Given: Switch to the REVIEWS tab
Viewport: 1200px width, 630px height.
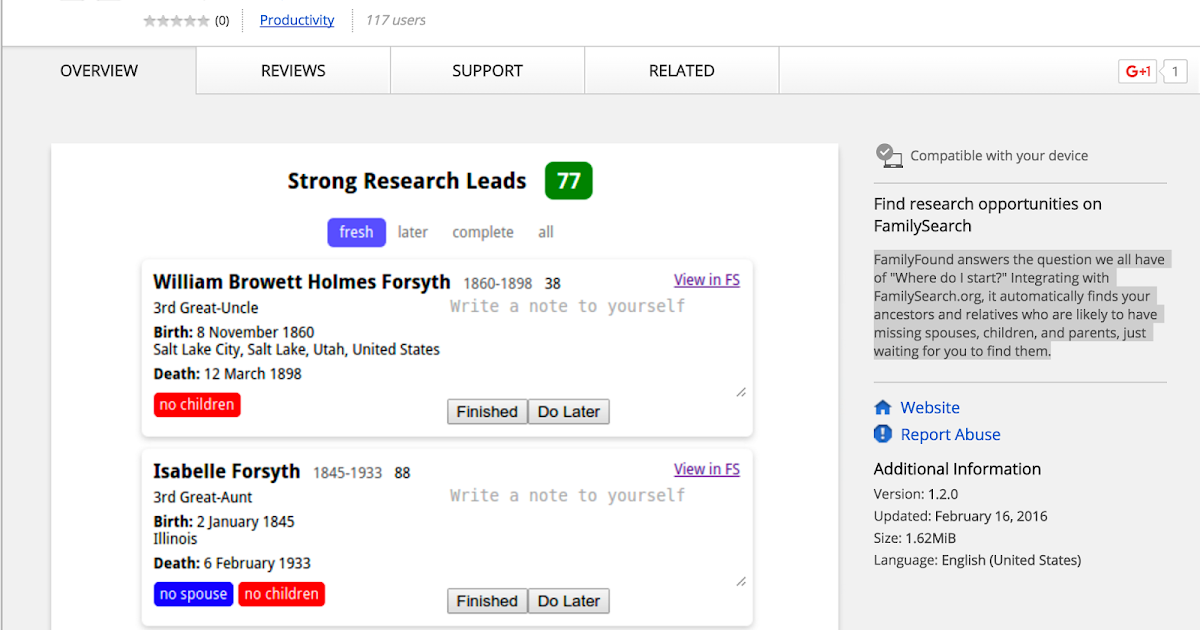Looking at the screenshot, I should click(292, 70).
